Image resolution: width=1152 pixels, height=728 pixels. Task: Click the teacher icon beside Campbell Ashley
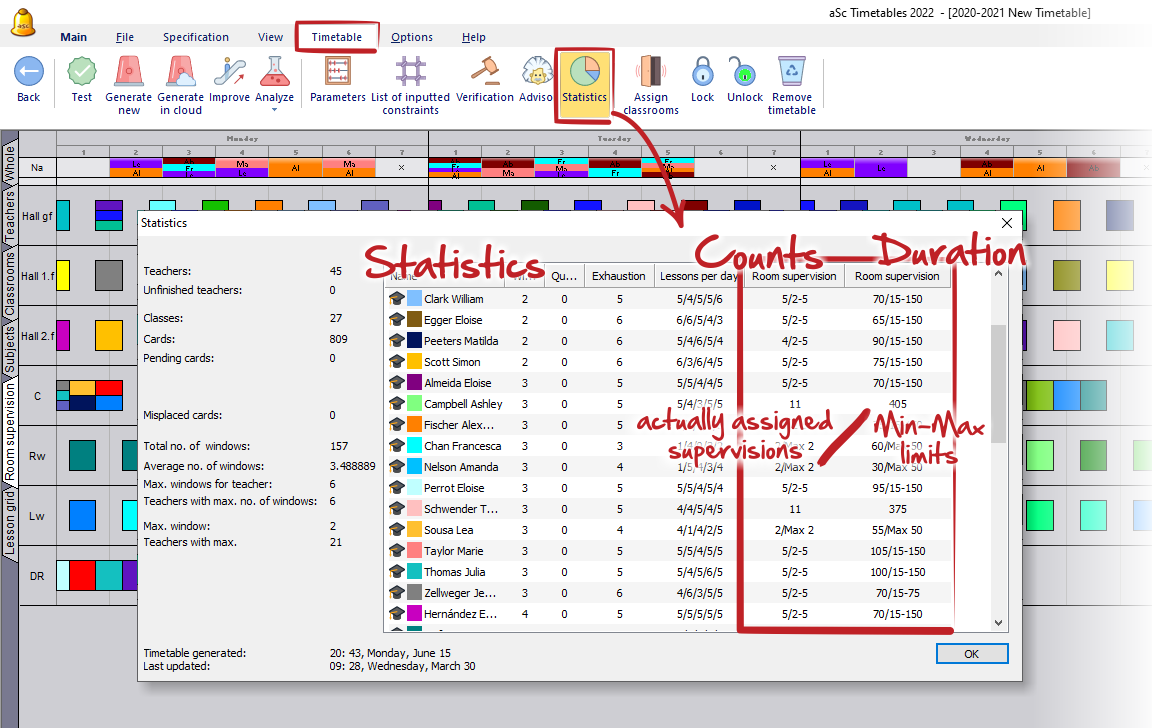[x=397, y=403]
